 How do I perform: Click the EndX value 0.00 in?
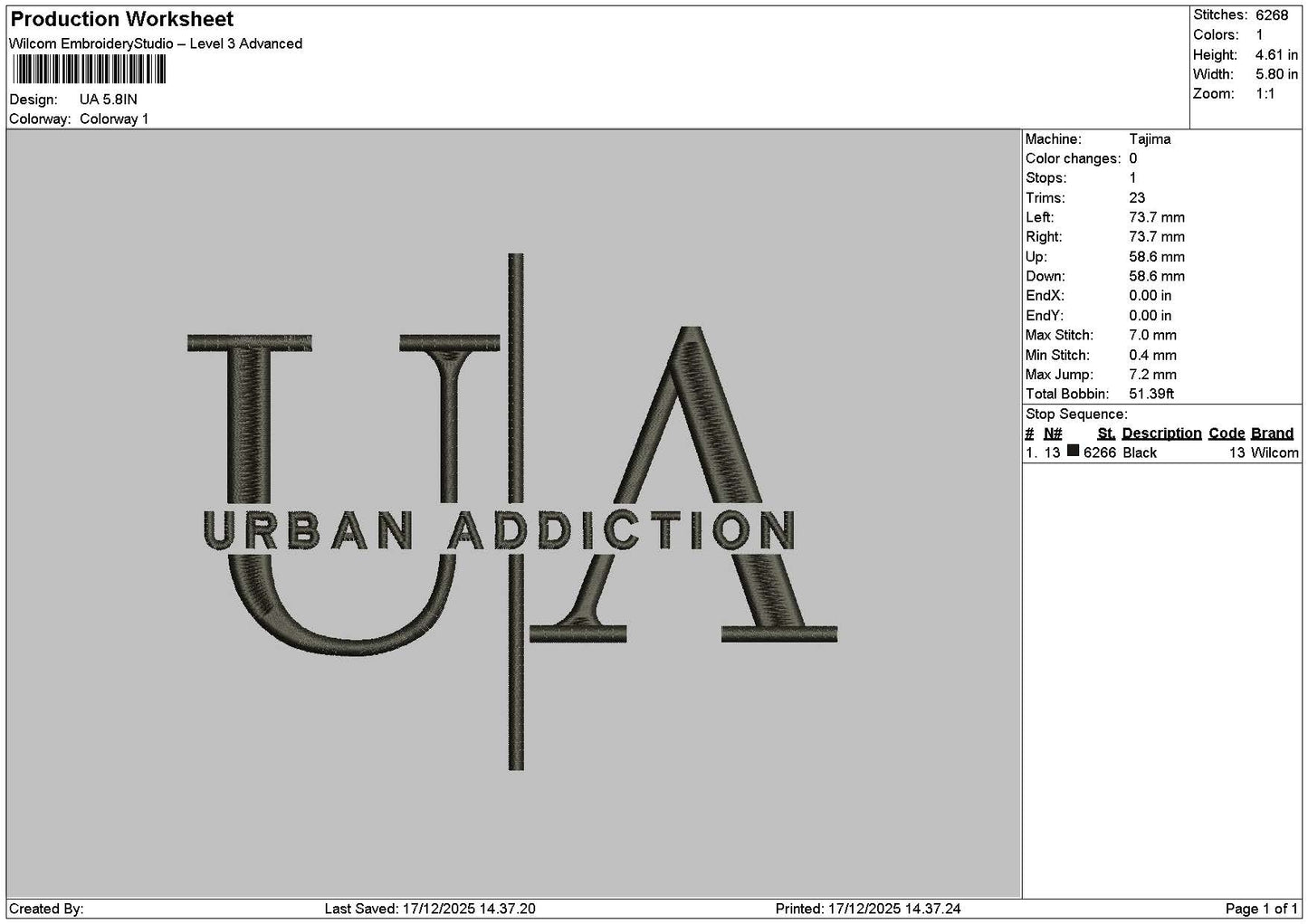(x=1150, y=296)
